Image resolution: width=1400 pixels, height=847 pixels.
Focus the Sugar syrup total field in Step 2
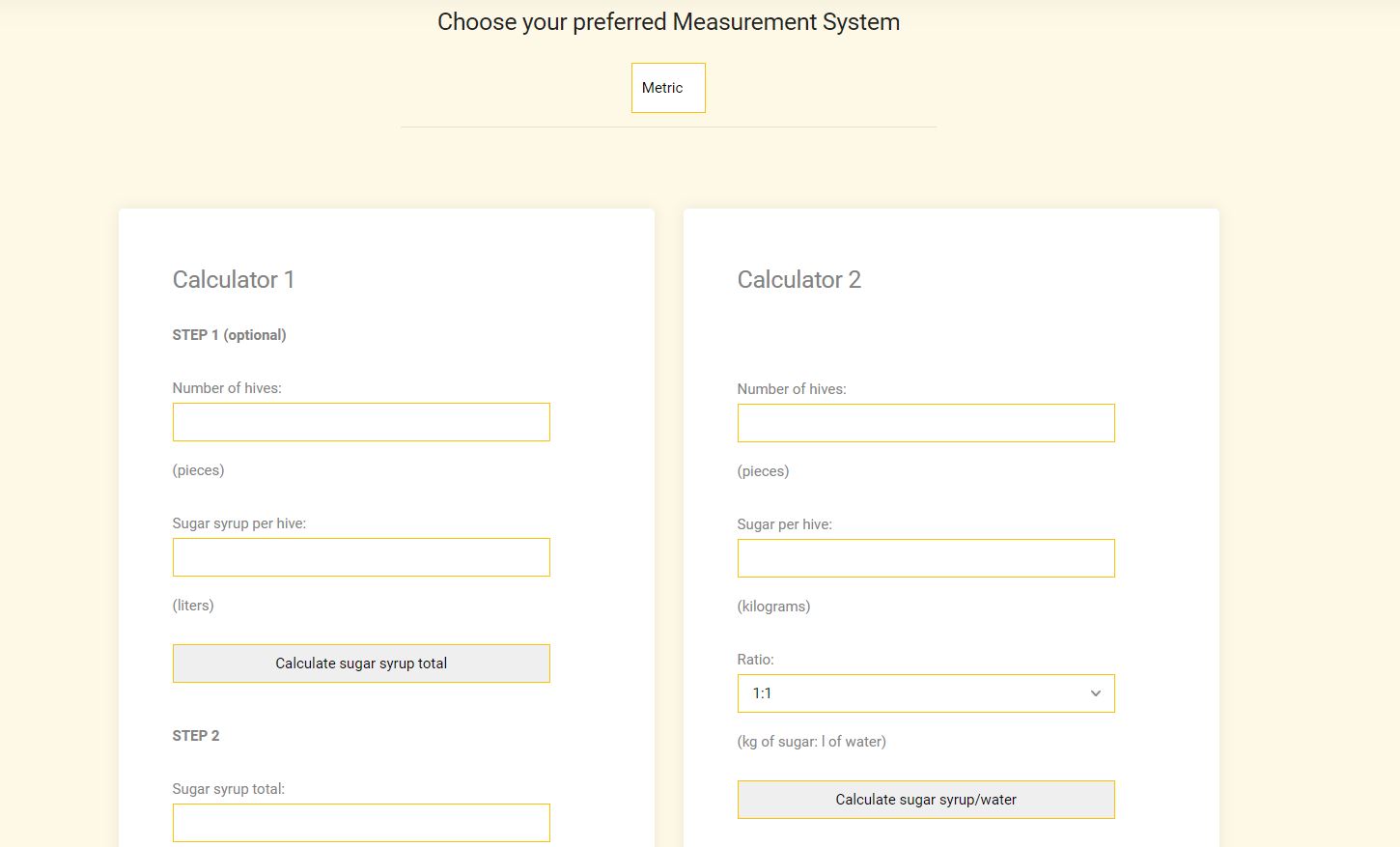(360, 822)
